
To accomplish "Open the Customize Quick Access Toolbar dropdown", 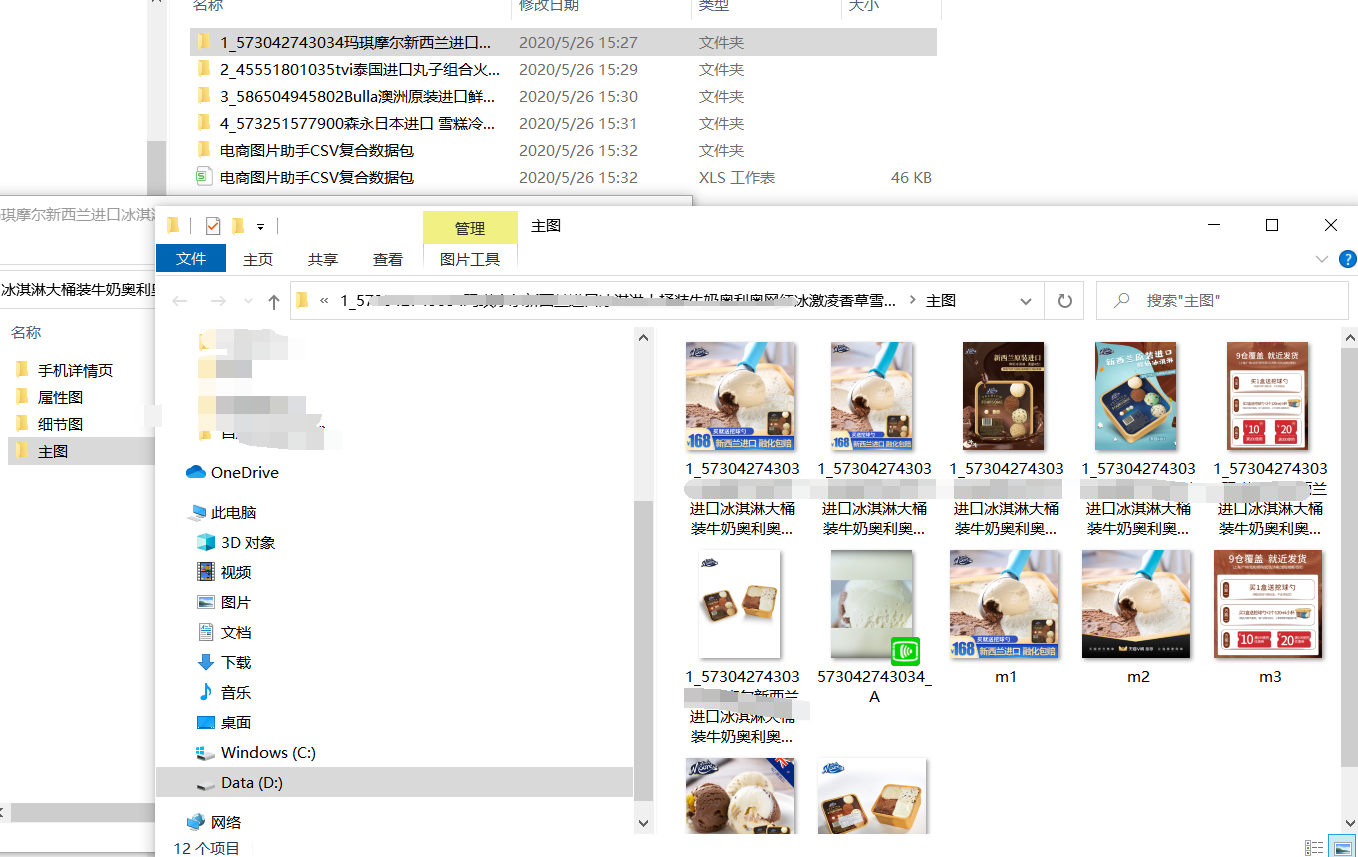I will (261, 227).
